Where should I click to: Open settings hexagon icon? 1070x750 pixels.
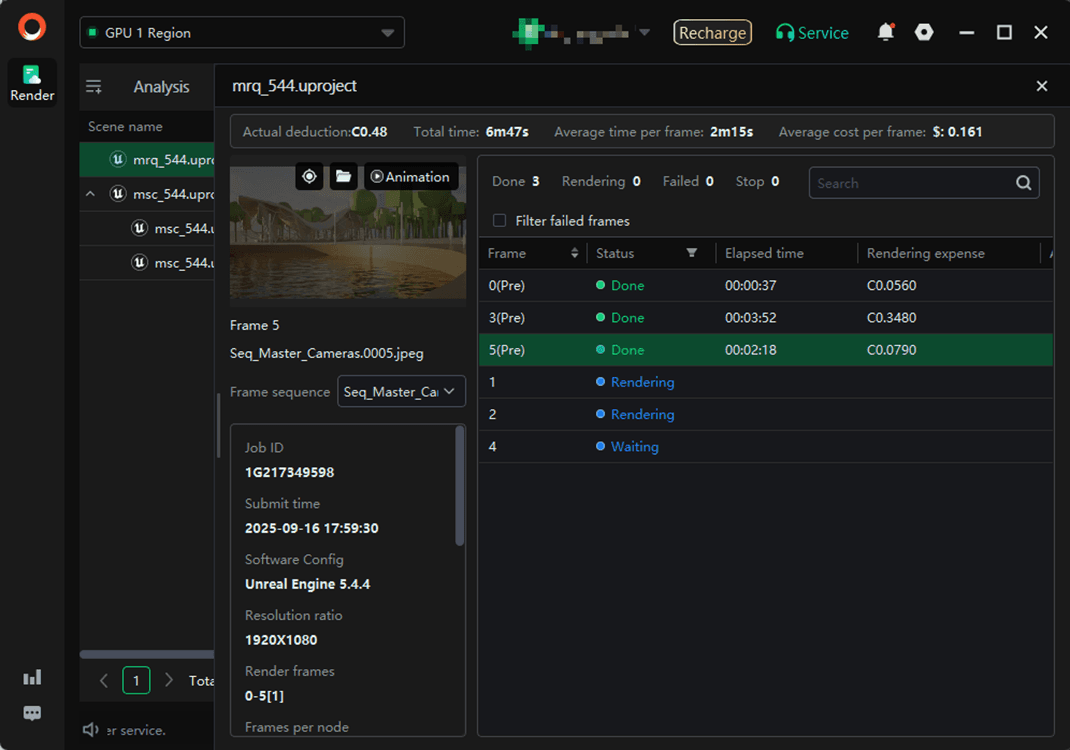(924, 32)
